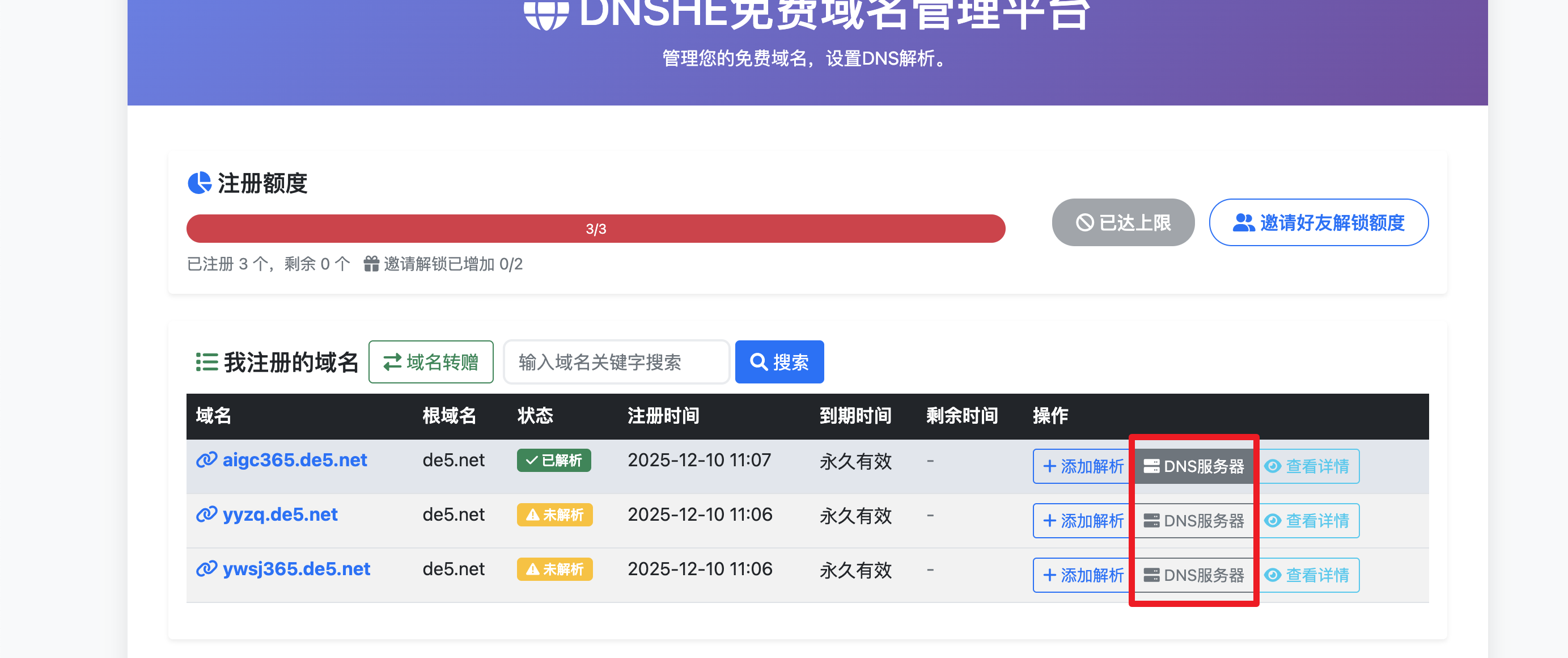Focus the 输入域名关键字搜索 field
This screenshot has width=1568, height=658.
(x=616, y=362)
